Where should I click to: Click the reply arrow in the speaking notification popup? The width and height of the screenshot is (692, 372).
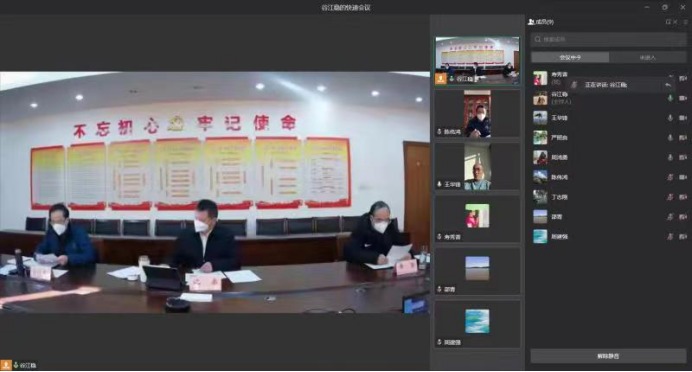pyautogui.click(x=668, y=85)
